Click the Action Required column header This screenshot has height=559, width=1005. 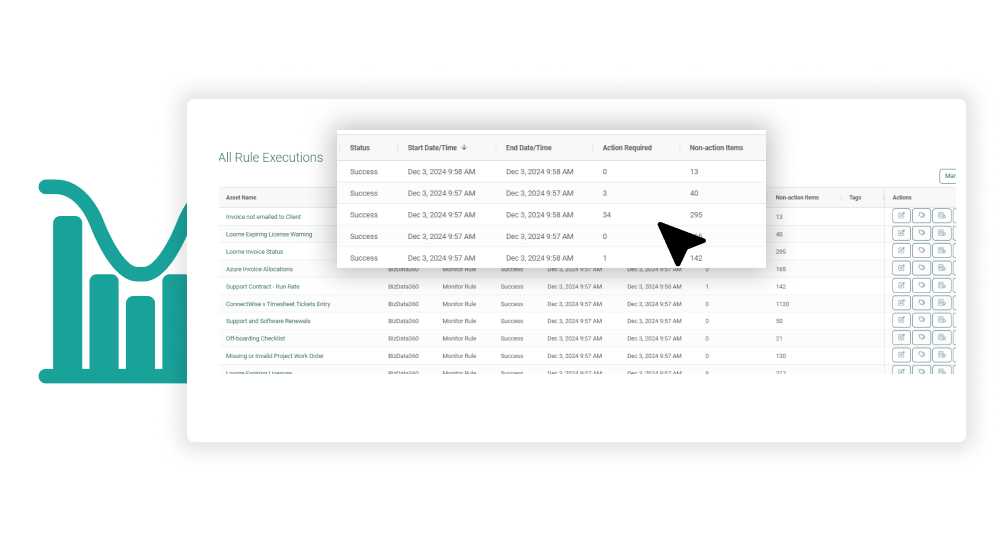[627, 147]
